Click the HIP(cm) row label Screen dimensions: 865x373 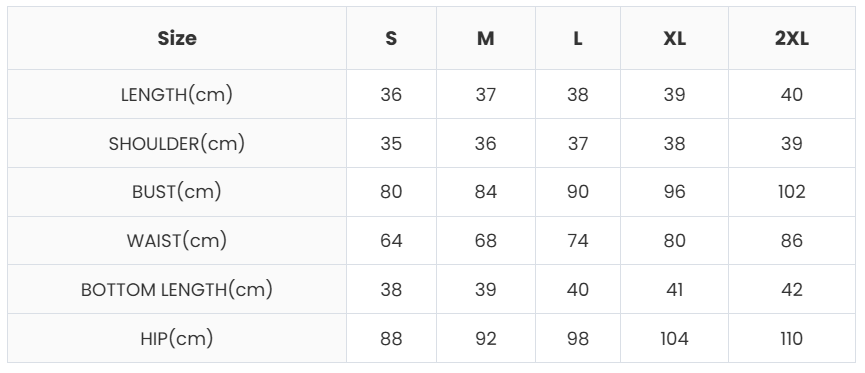point(177,338)
